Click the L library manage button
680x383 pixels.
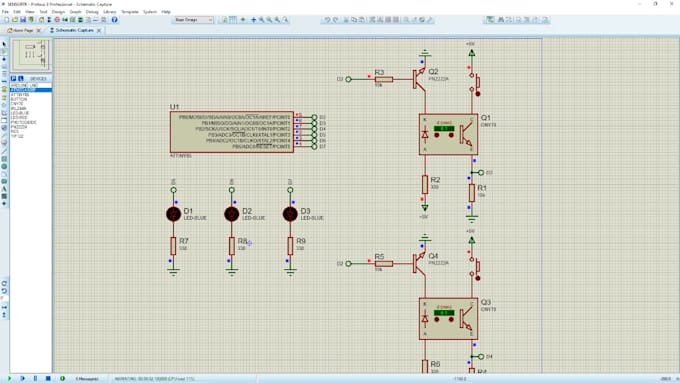tap(20, 79)
